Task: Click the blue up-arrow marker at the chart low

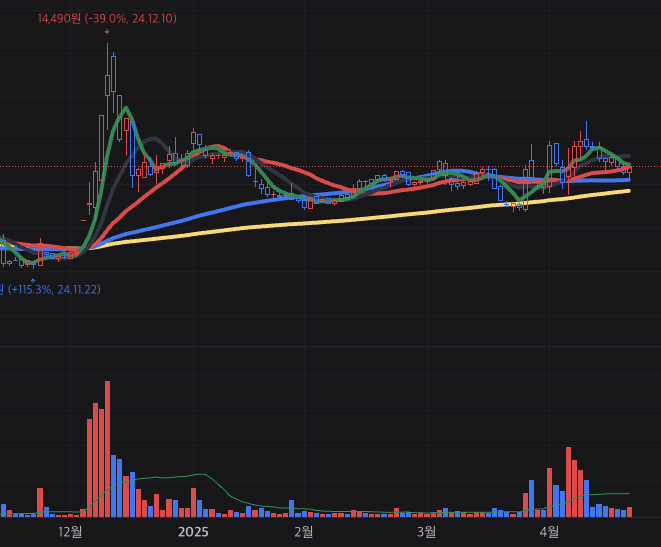Action: 33,280
